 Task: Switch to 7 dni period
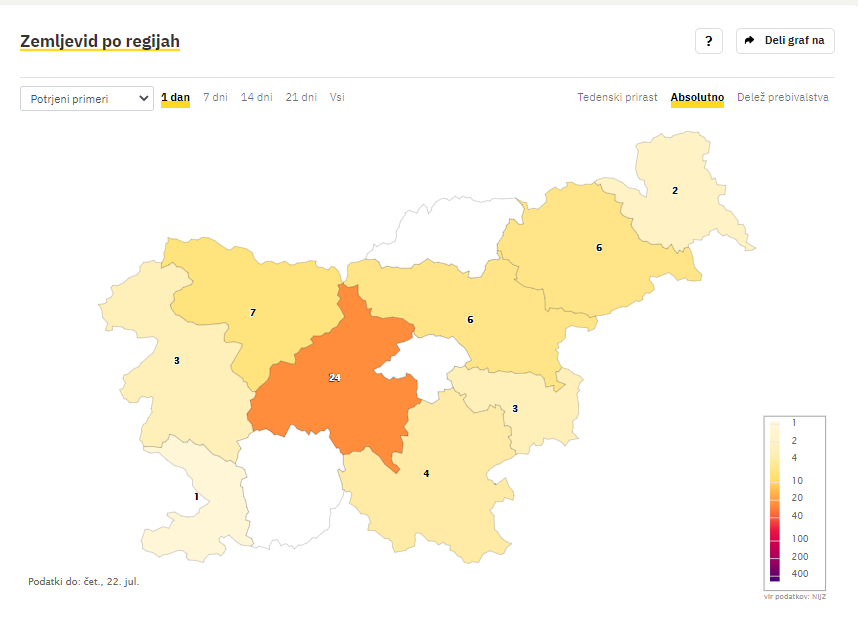click(215, 97)
